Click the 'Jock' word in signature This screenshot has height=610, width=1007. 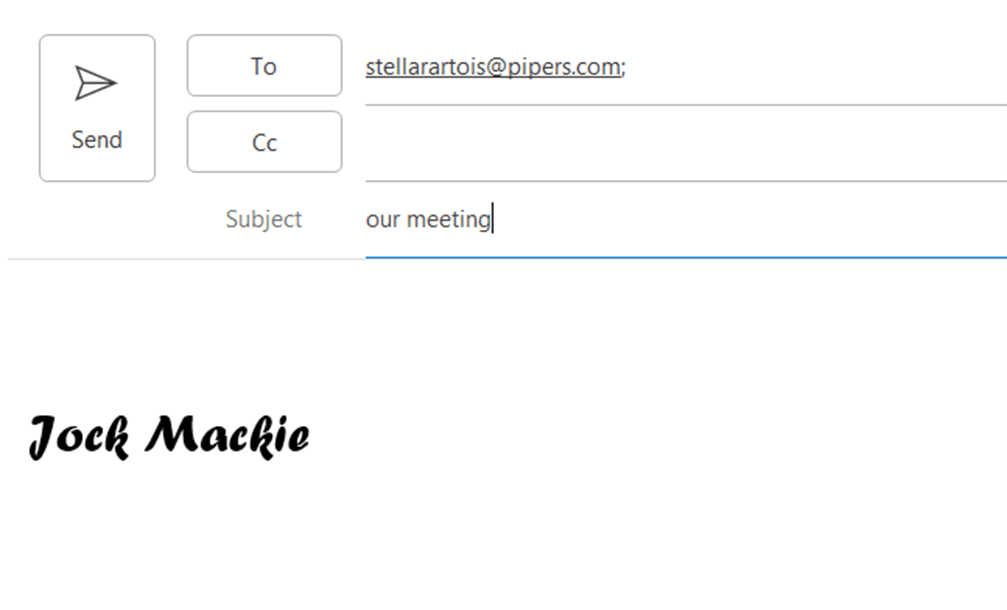(x=80, y=437)
